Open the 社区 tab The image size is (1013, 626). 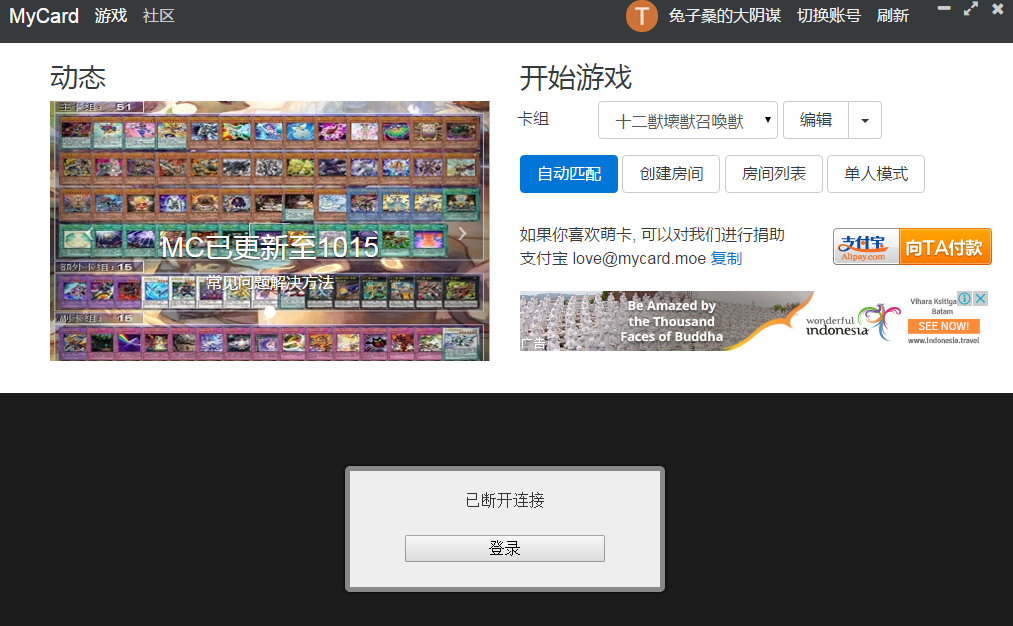point(159,16)
